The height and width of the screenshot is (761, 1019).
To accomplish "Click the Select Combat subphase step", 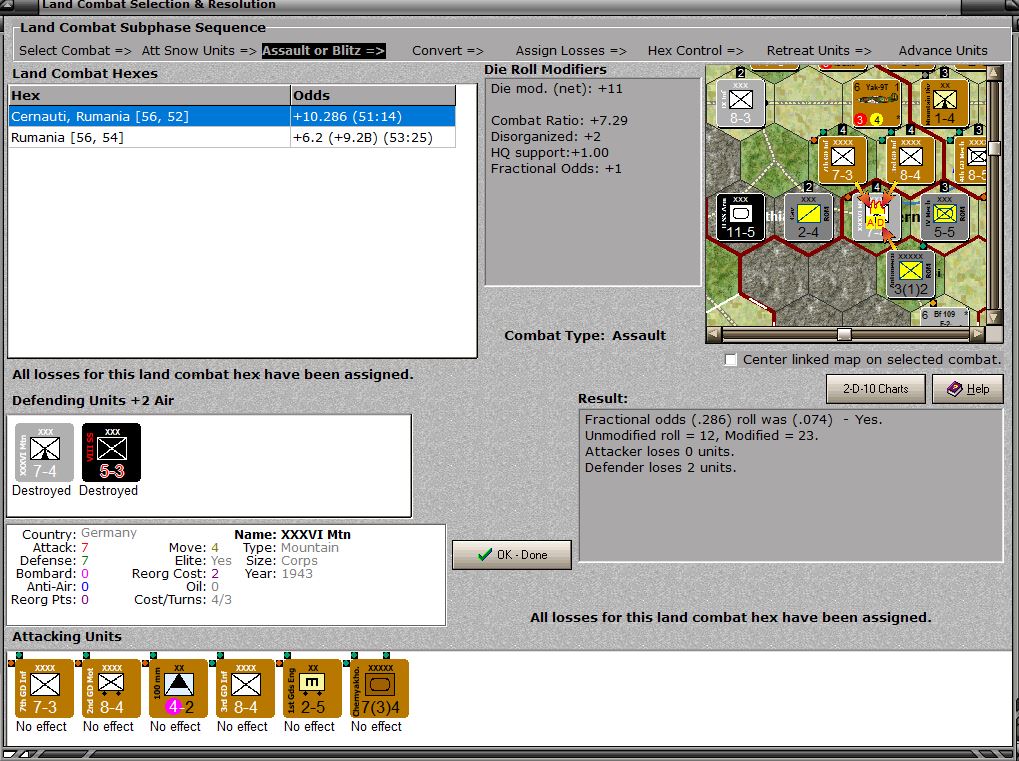I will (x=75, y=50).
